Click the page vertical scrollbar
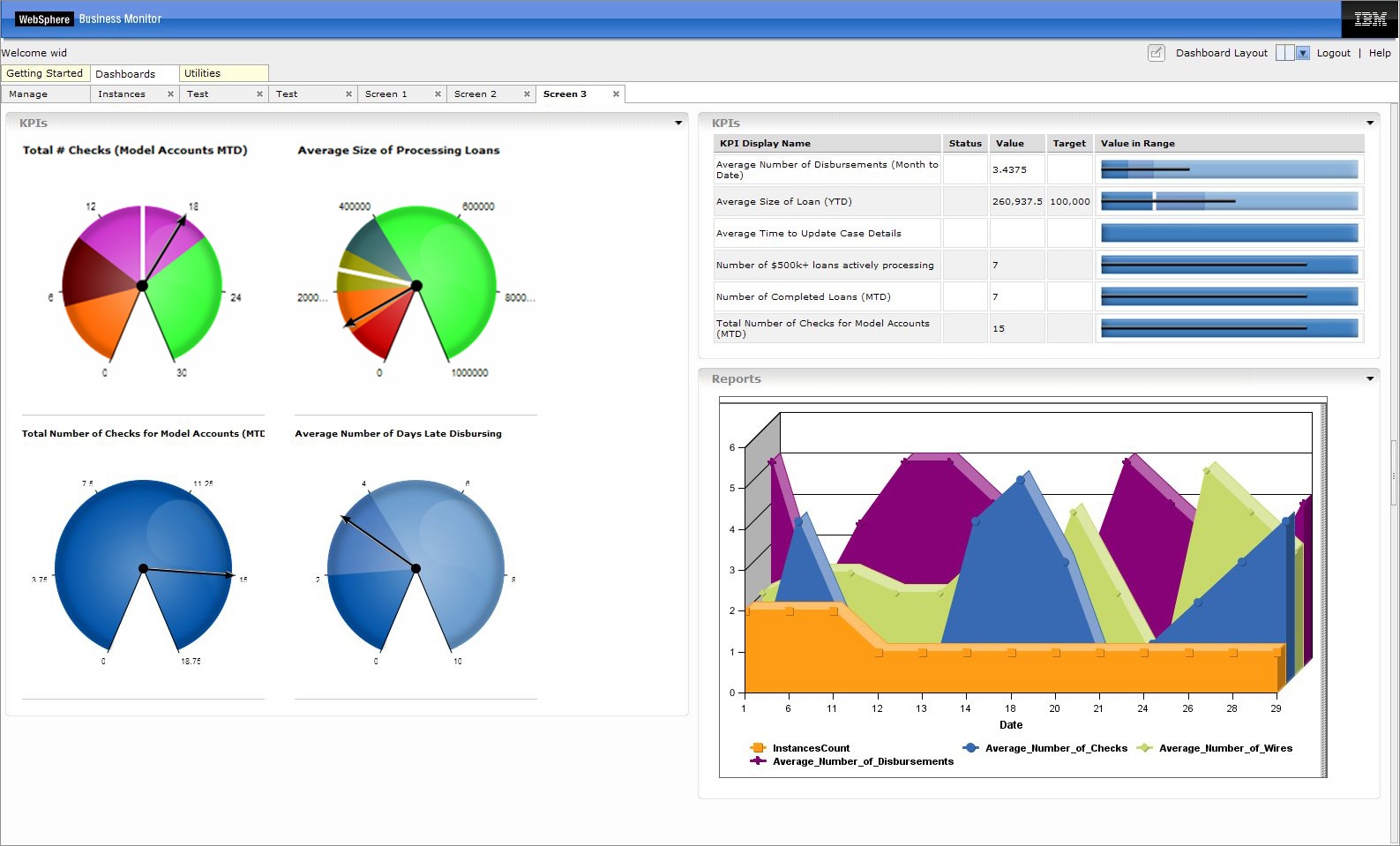 1394,473
